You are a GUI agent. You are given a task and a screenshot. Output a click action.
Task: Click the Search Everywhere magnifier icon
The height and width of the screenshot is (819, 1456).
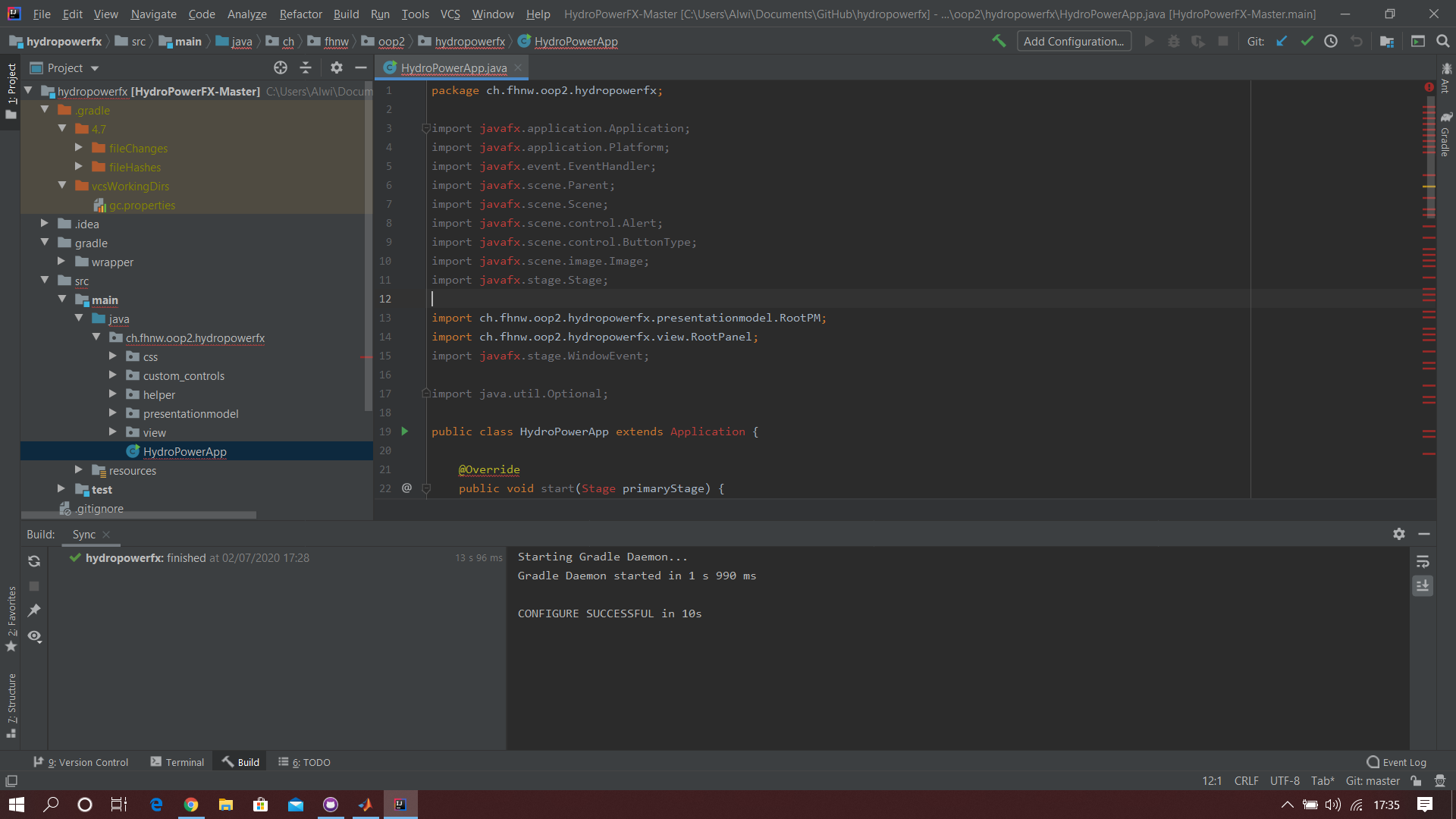(x=1442, y=41)
